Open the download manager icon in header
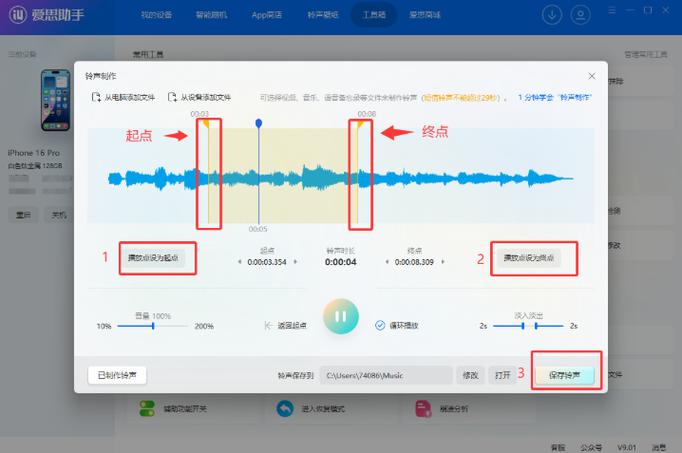682x453 pixels. (552, 15)
